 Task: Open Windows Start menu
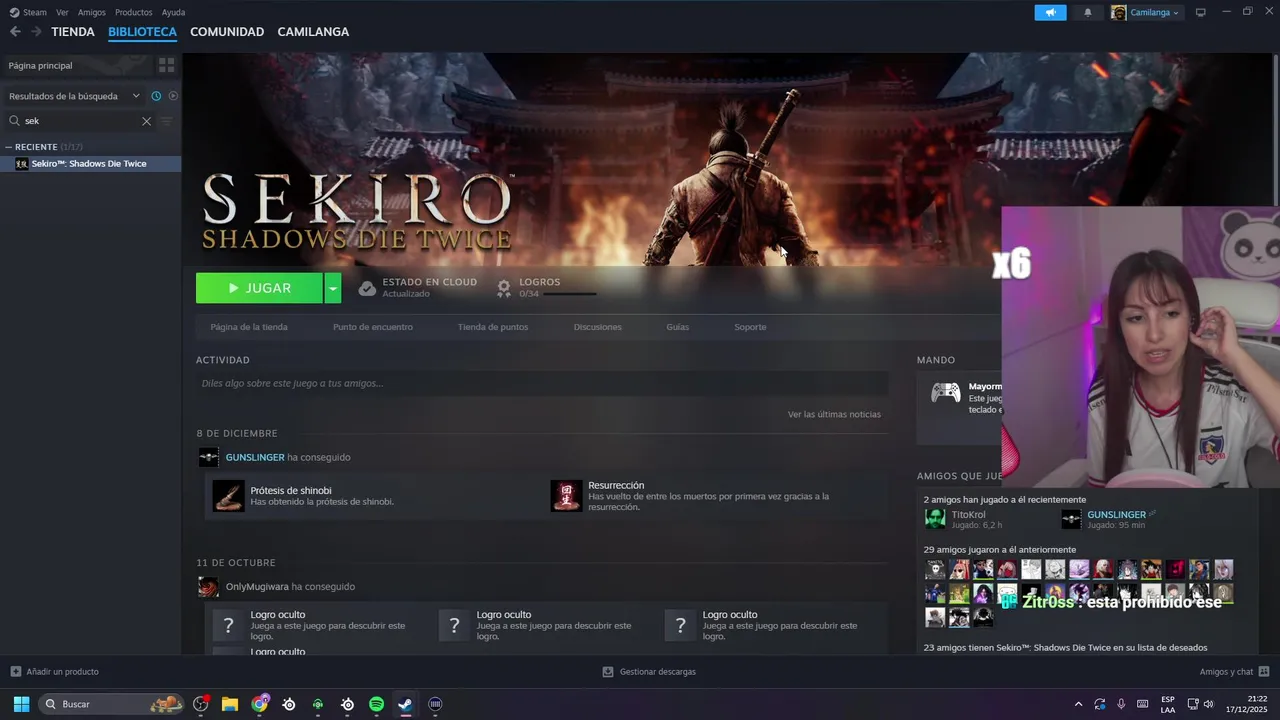pos(21,704)
